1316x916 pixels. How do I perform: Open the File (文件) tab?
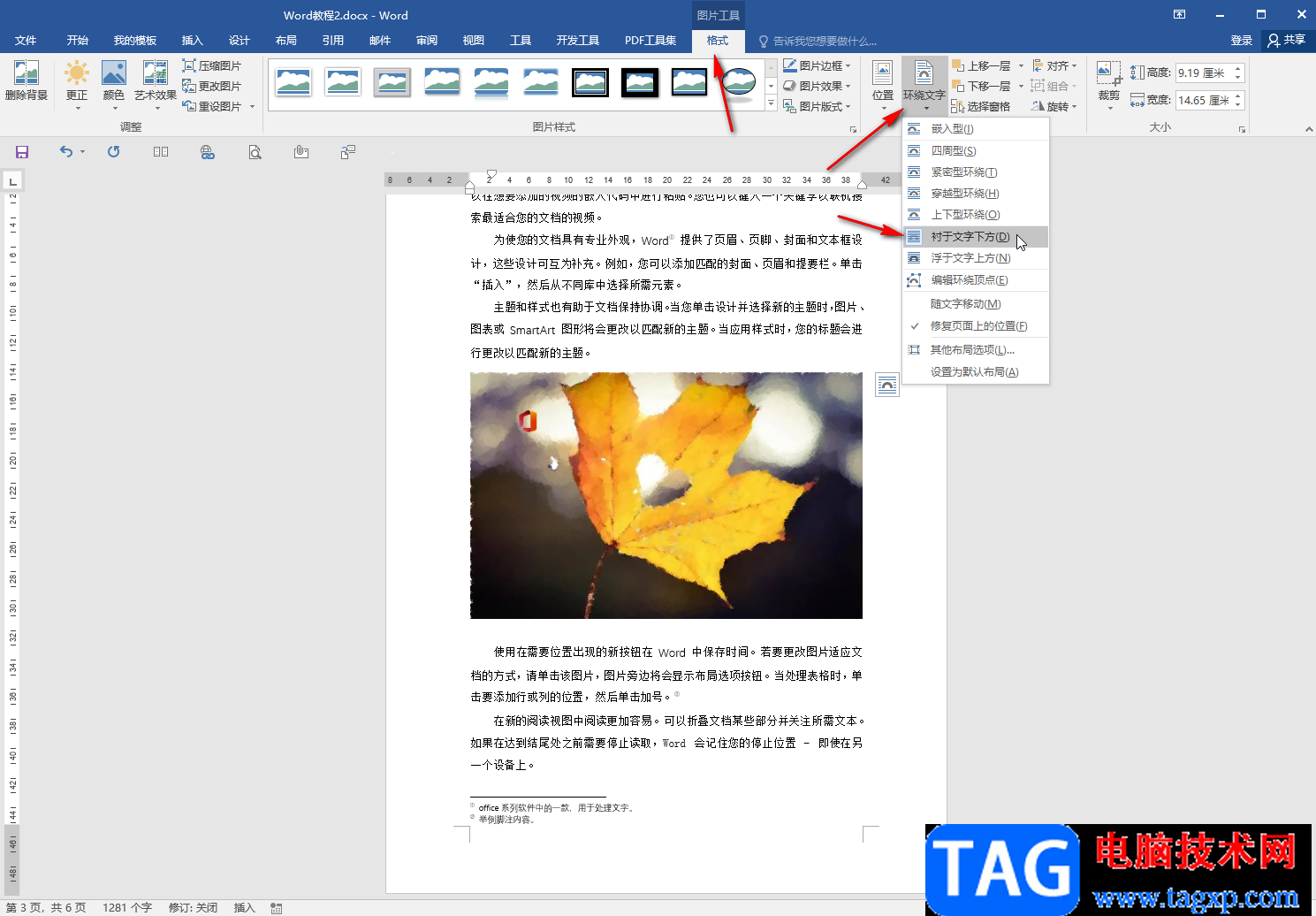[26, 41]
